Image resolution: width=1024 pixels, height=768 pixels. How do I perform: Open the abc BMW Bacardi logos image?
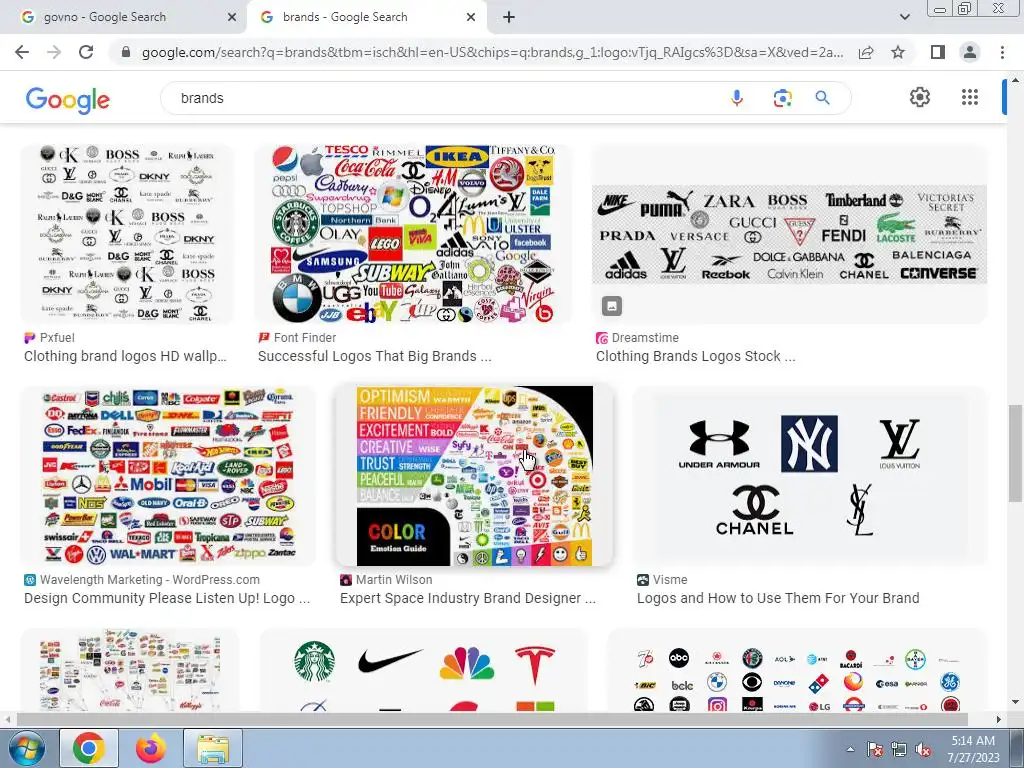(x=797, y=670)
